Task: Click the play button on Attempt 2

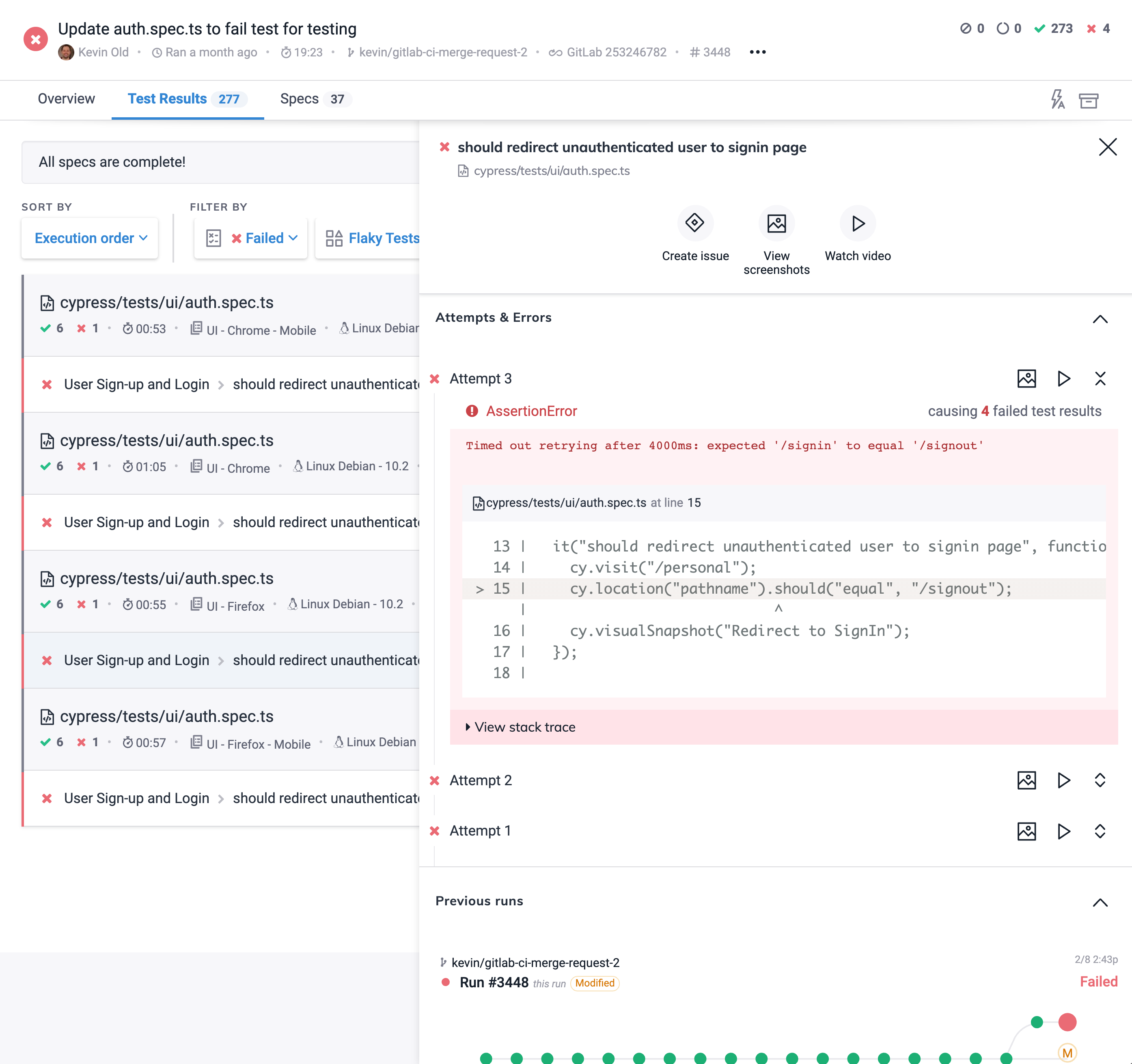Action: [x=1063, y=780]
